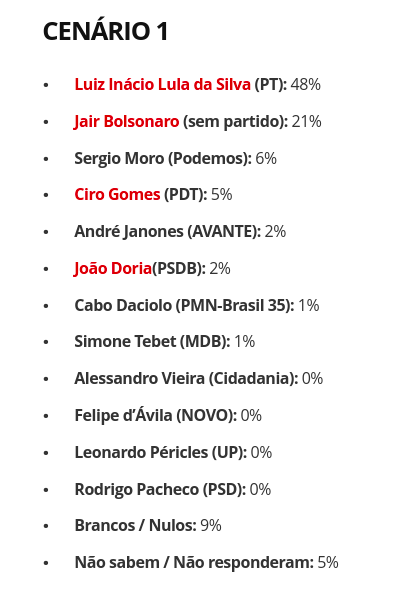Open the Jair Bolsonaro link
Screen dimensions: 406x590
(126, 122)
